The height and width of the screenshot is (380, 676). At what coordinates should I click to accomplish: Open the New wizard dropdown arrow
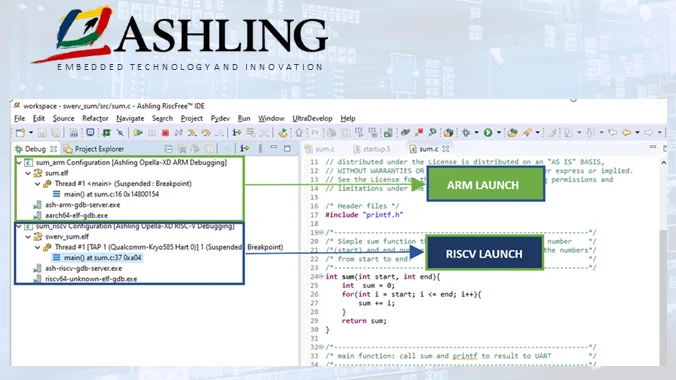(31, 133)
